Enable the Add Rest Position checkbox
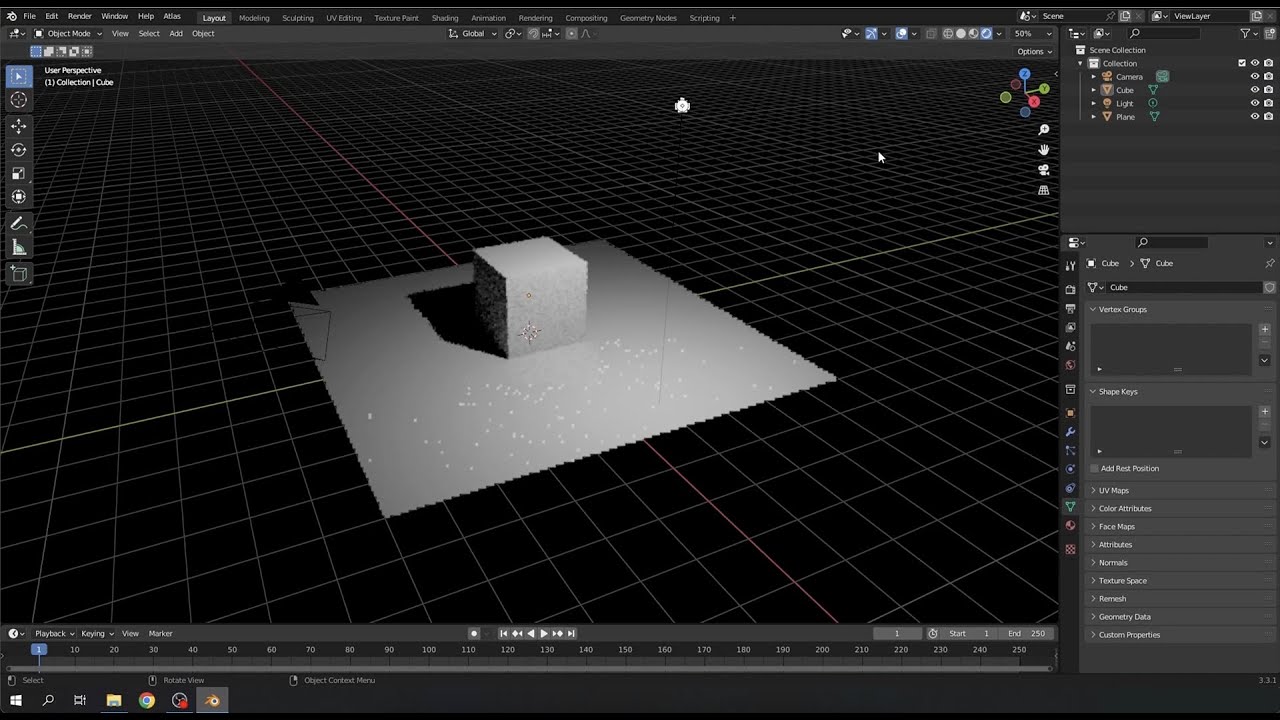This screenshot has height=720, width=1280. pos(1095,468)
